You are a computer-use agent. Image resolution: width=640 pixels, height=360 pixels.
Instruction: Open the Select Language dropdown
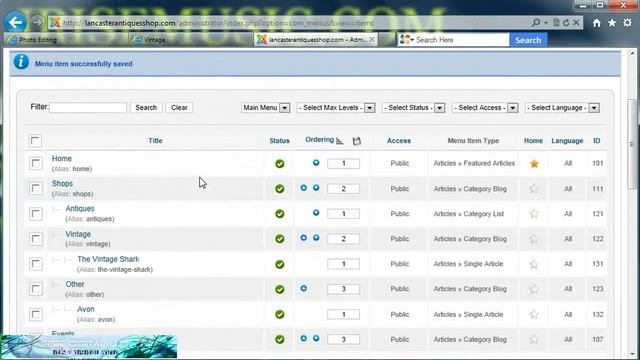(x=562, y=108)
